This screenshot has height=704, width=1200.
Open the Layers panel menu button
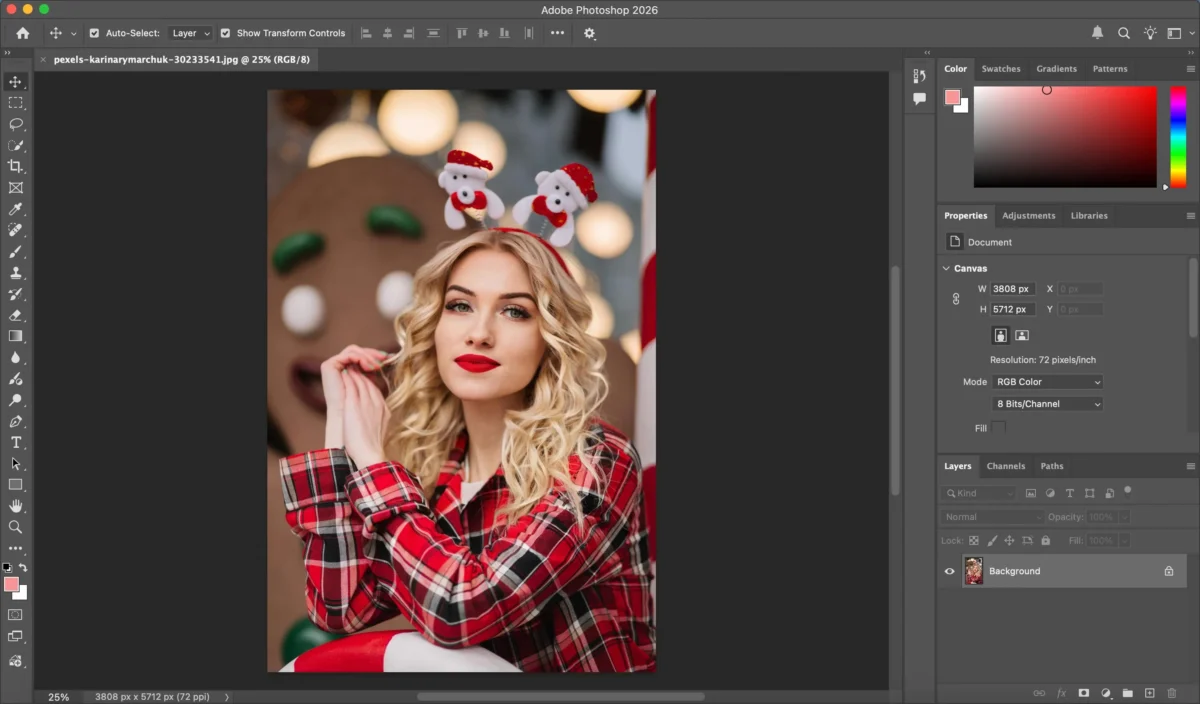1190,466
